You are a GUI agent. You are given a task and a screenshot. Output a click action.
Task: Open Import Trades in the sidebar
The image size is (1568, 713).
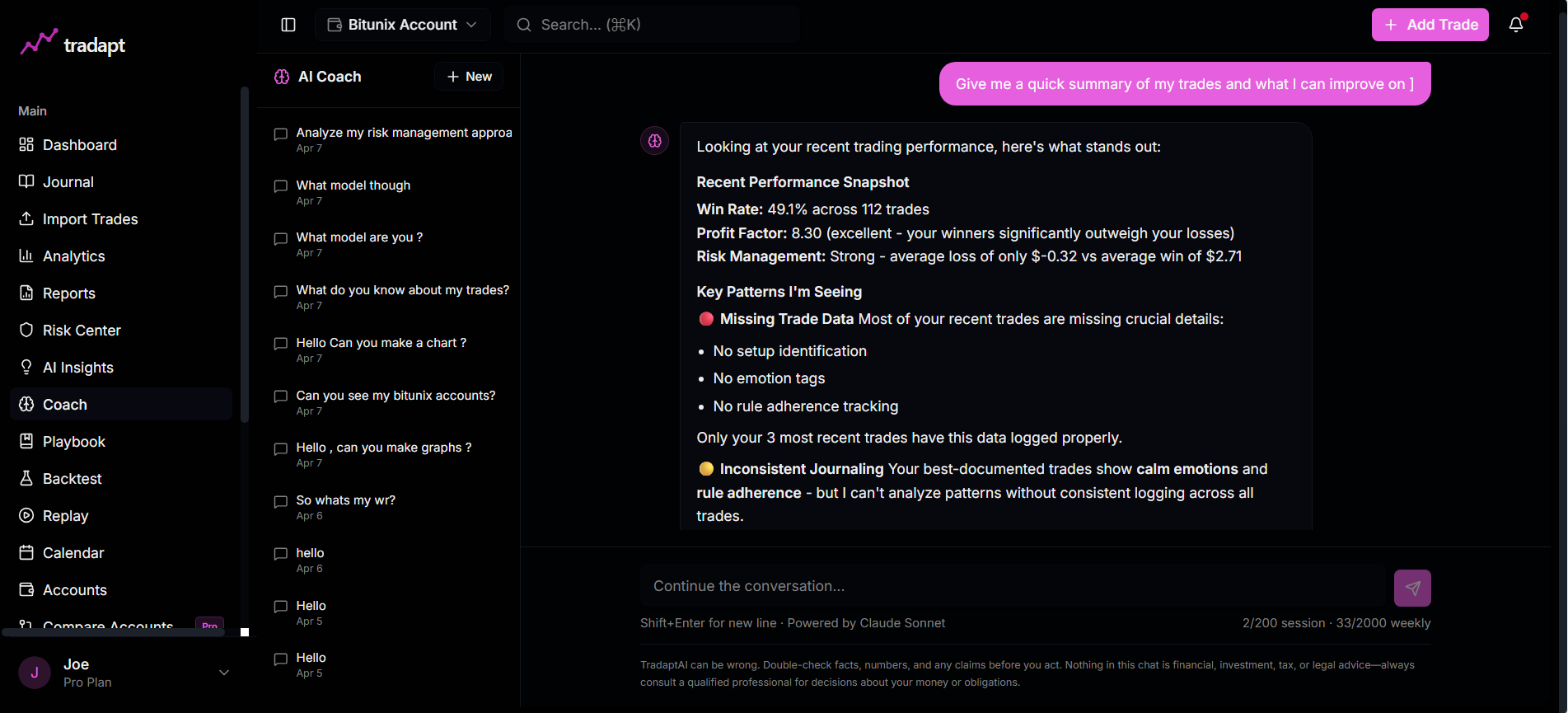[90, 219]
